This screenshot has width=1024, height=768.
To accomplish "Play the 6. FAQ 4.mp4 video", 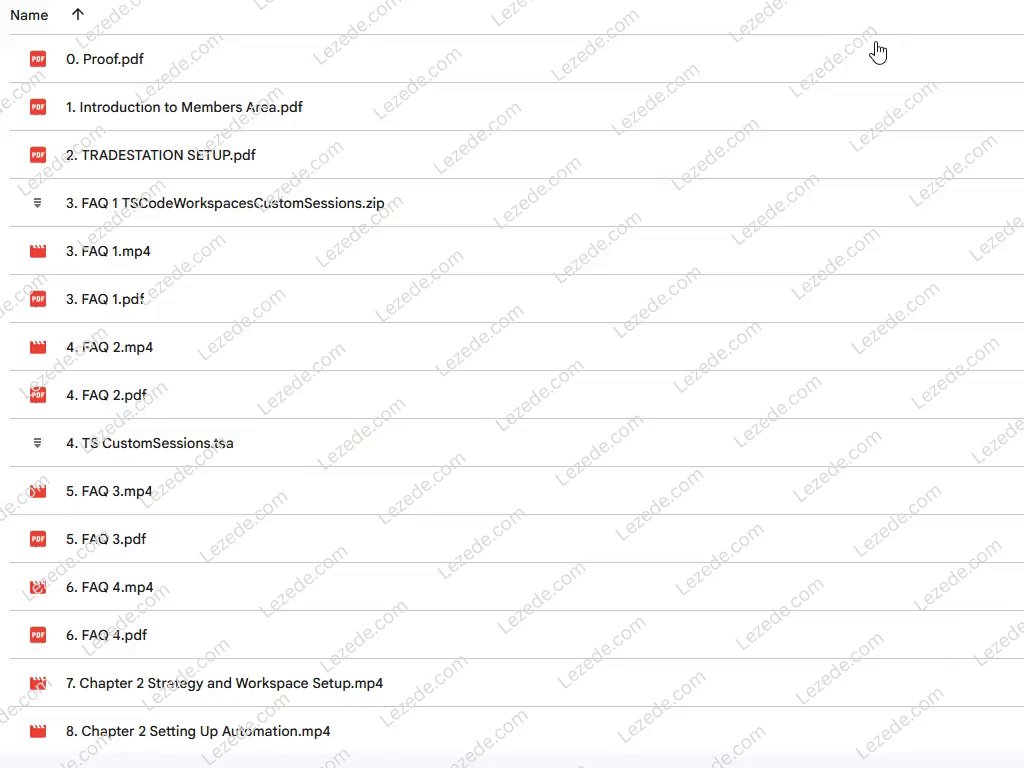I will pos(109,587).
